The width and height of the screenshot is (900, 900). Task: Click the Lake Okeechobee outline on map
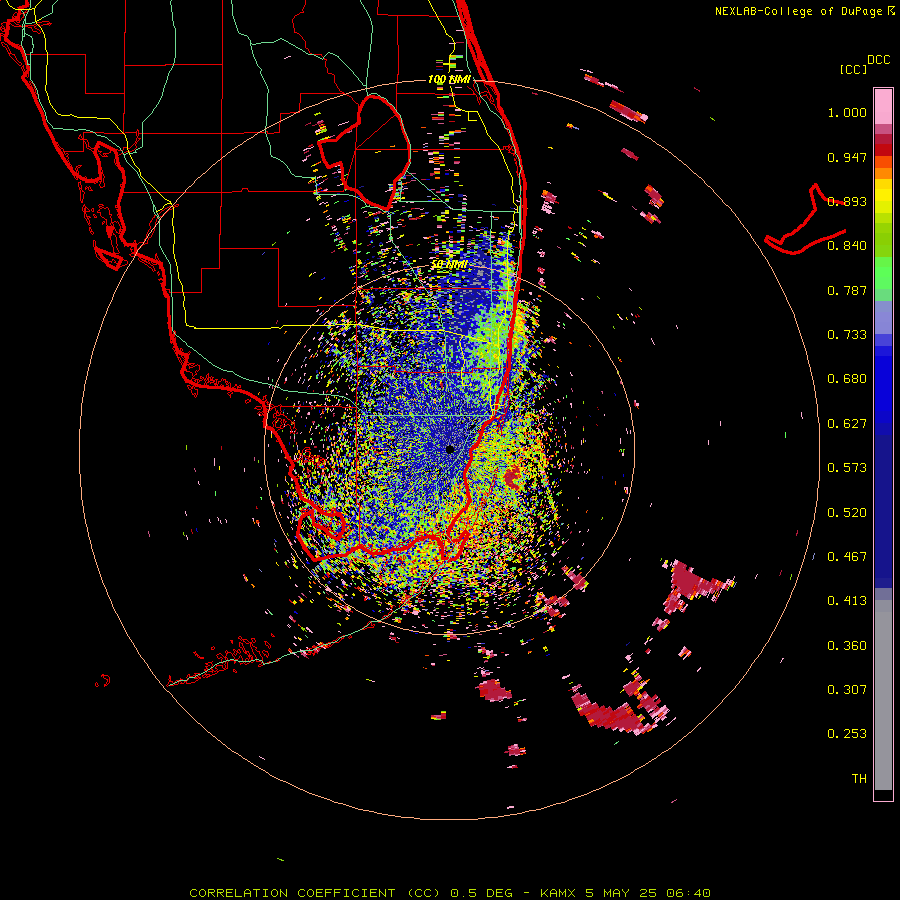(365, 152)
